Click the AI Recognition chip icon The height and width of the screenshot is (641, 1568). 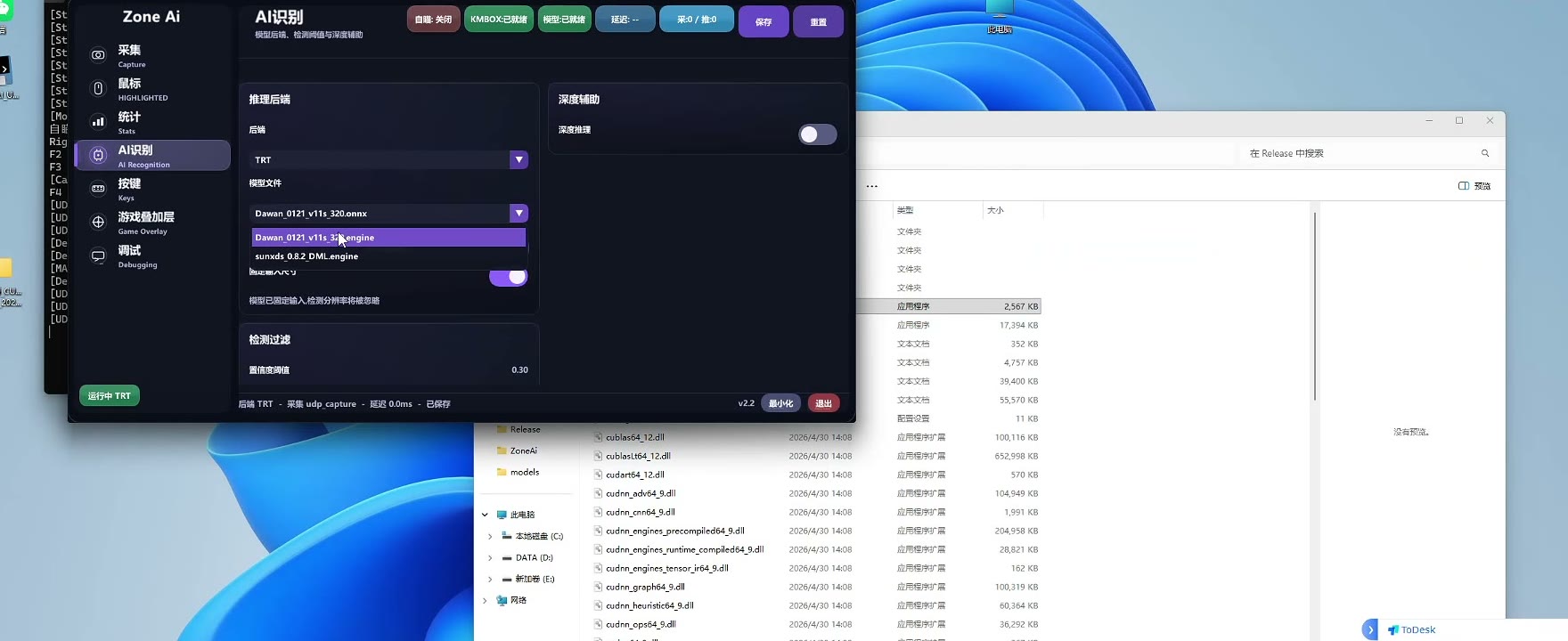(x=98, y=155)
